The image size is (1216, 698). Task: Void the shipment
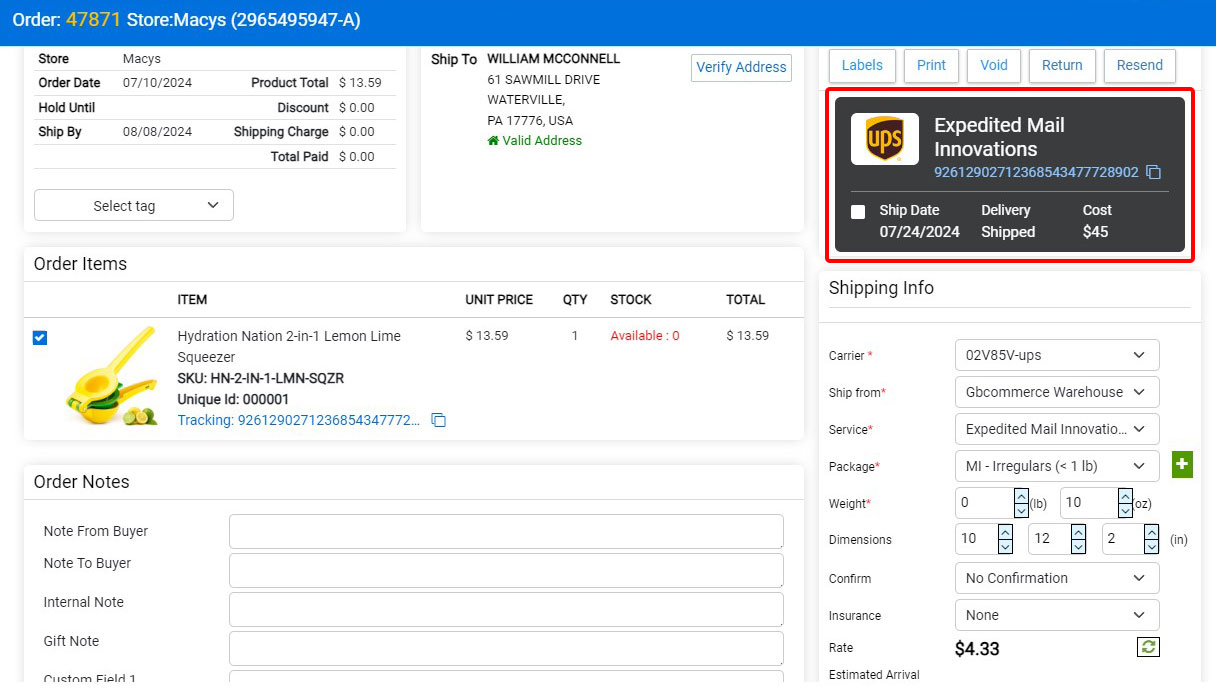click(x=994, y=65)
